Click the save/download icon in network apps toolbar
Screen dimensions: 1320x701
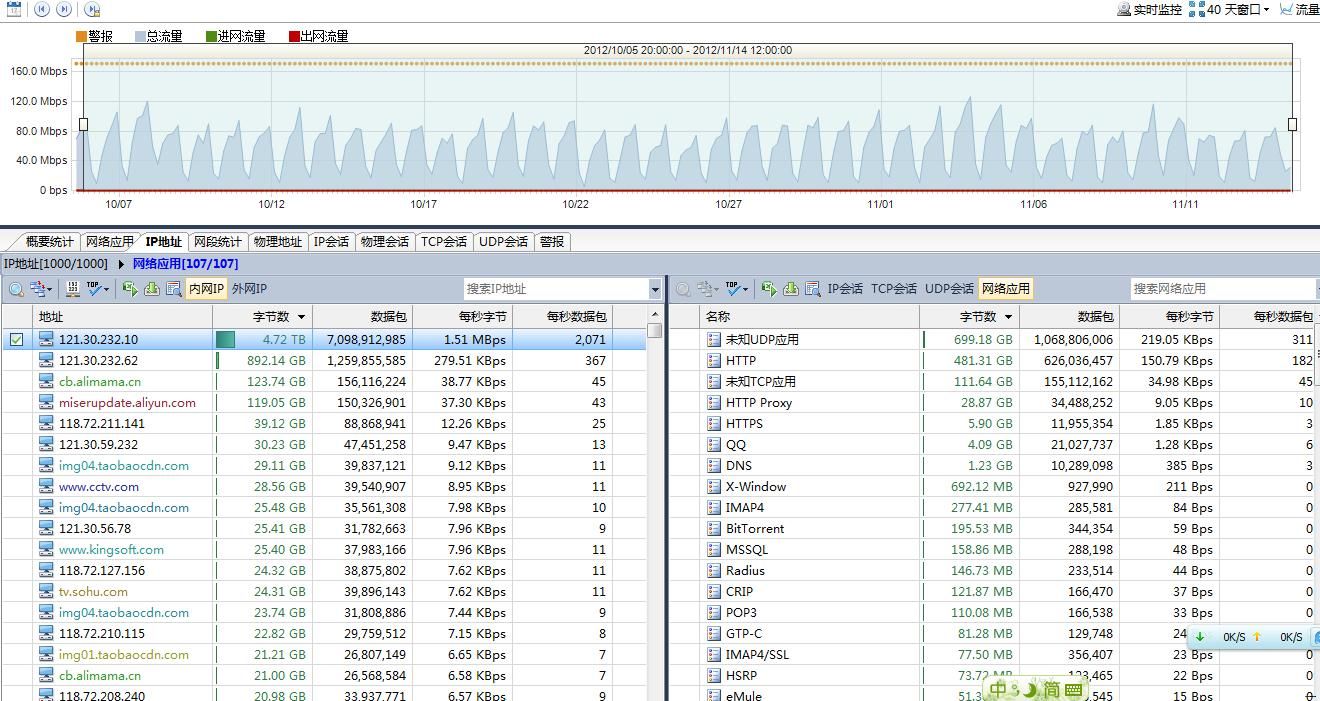(790, 289)
